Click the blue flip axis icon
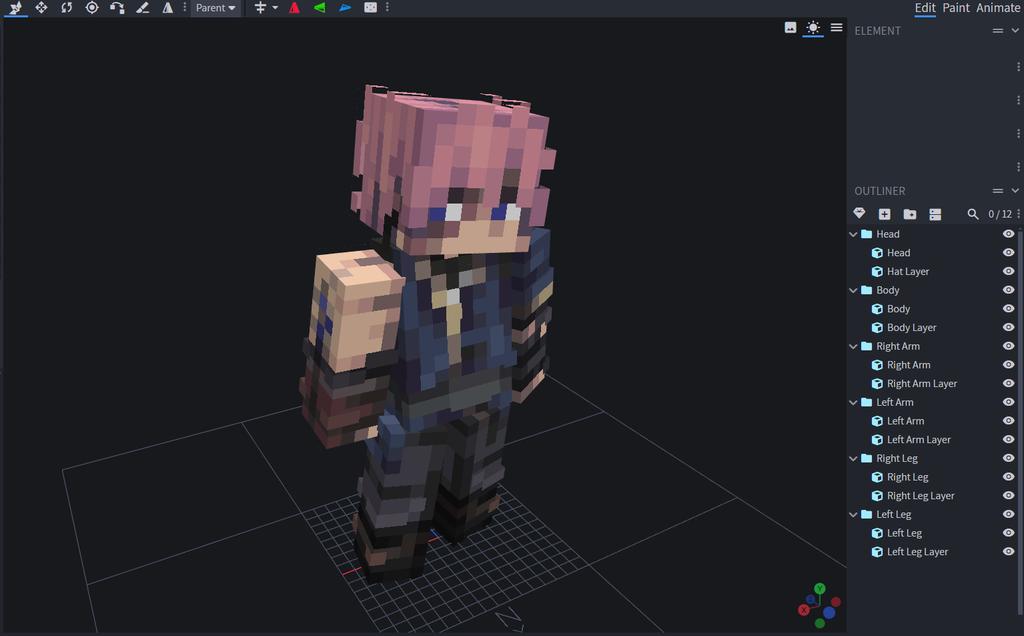 point(345,8)
